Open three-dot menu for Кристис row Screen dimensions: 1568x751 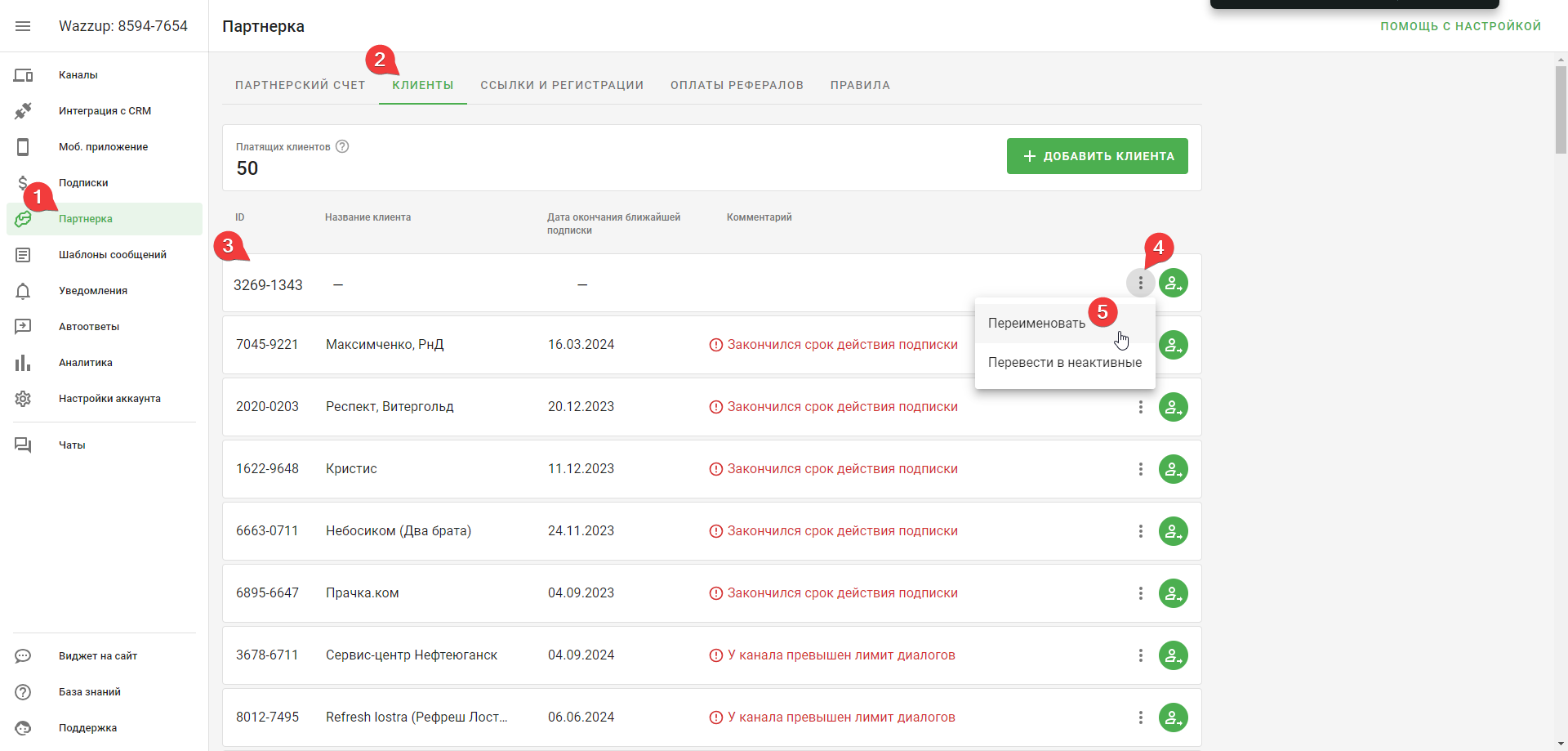(1141, 469)
